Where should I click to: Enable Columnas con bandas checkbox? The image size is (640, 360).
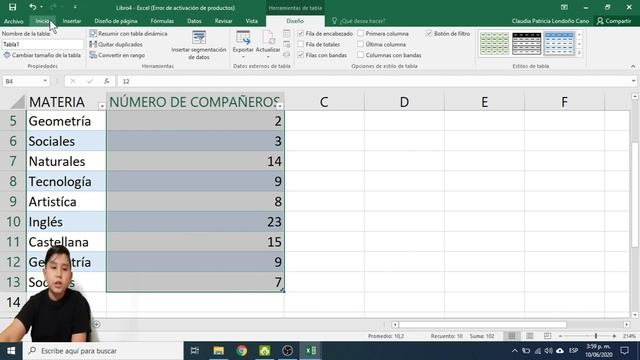(361, 55)
